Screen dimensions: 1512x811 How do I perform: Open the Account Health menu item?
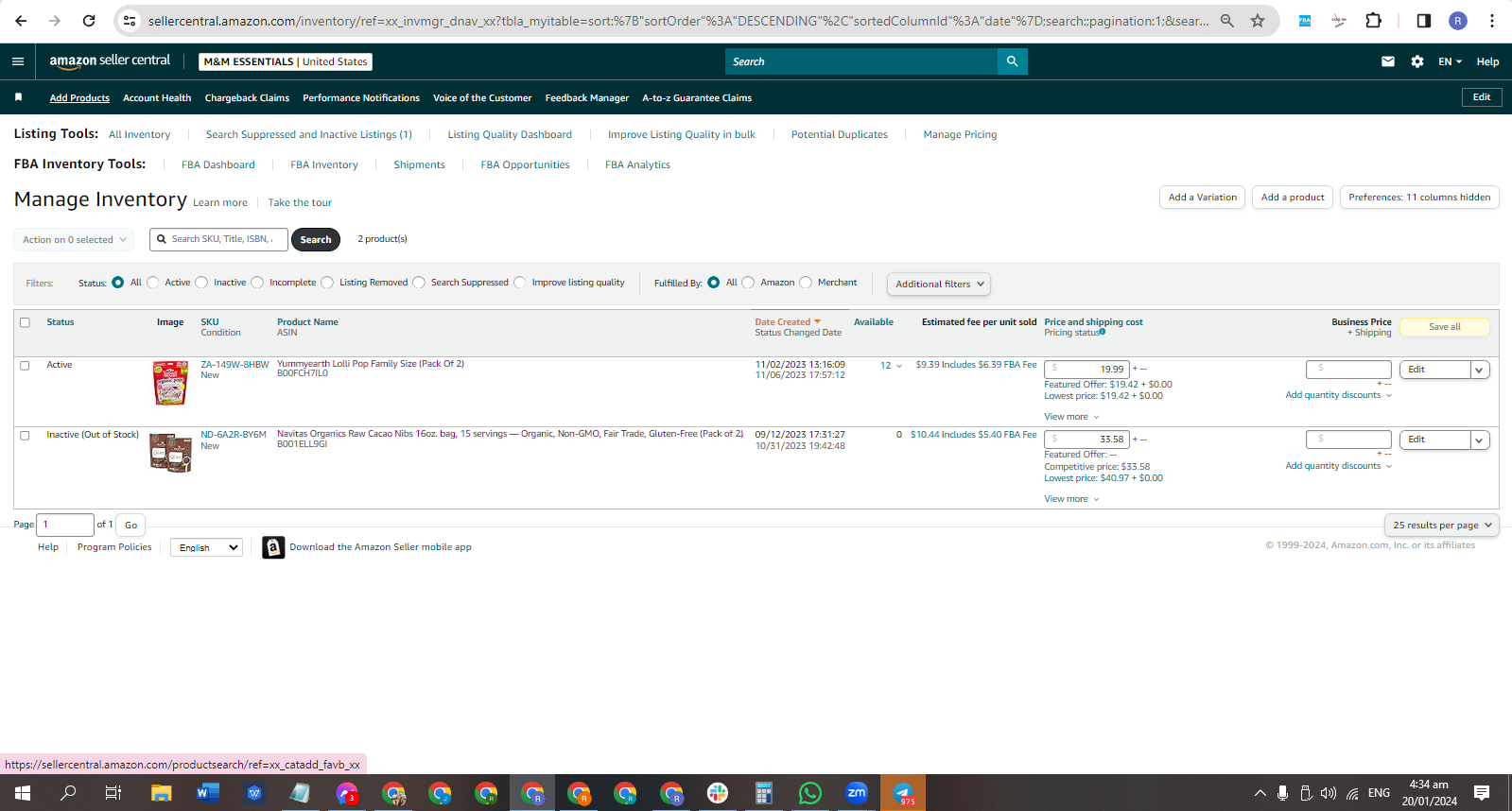pos(157,98)
